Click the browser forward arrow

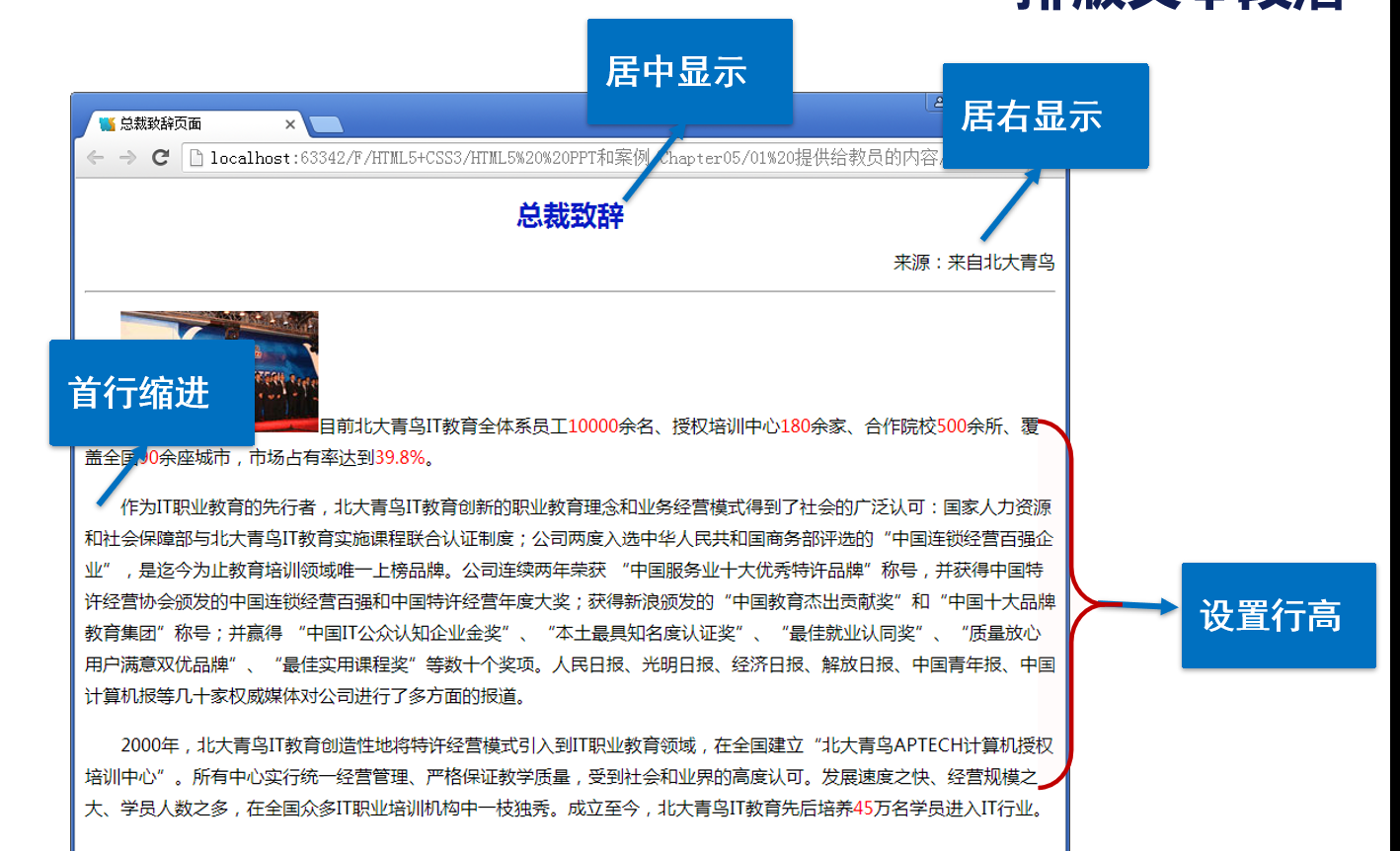coord(127,158)
